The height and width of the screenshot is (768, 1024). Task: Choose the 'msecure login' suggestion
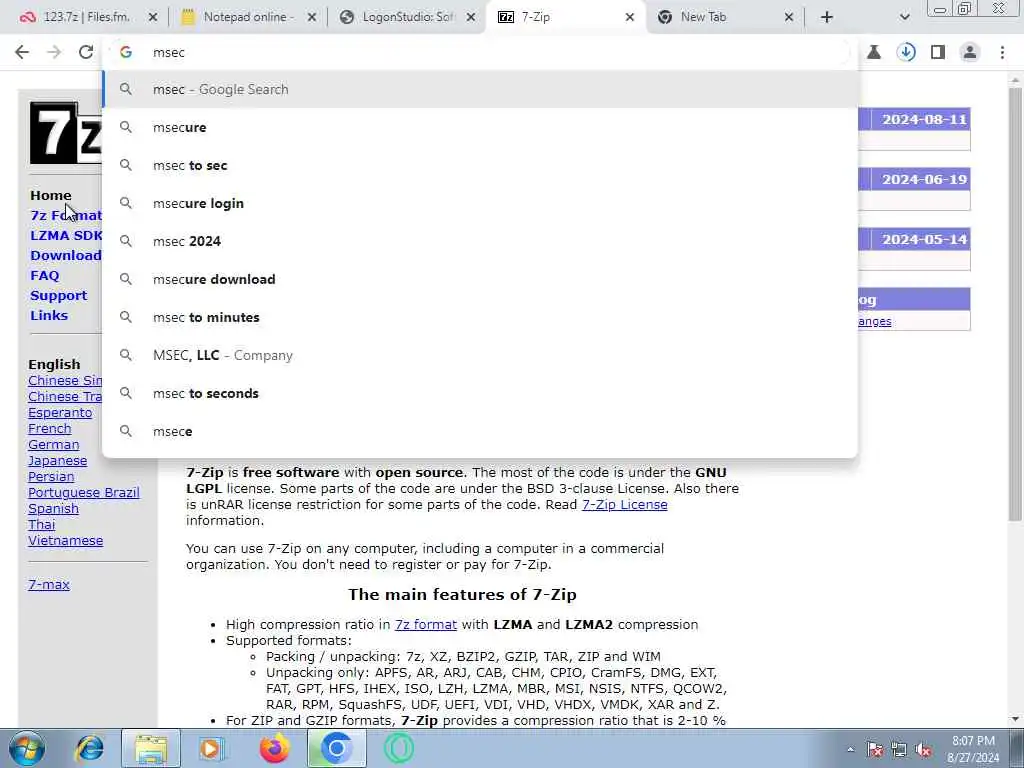click(x=480, y=203)
